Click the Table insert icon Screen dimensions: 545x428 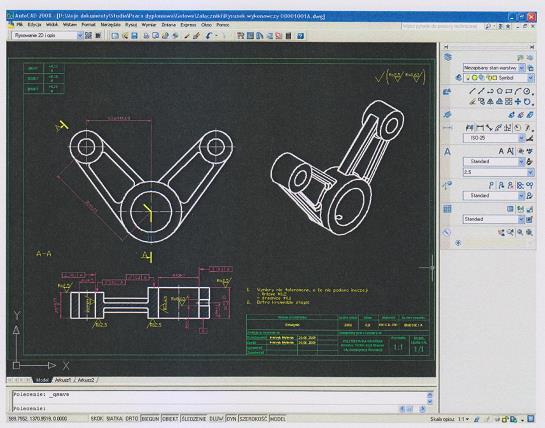tap(510, 209)
